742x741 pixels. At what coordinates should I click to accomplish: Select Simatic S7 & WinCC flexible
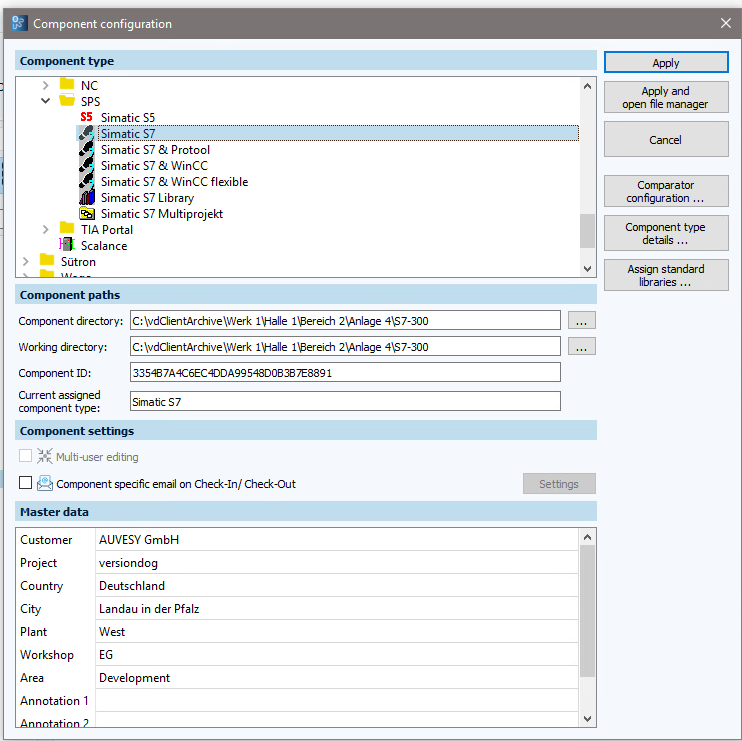coord(174,182)
